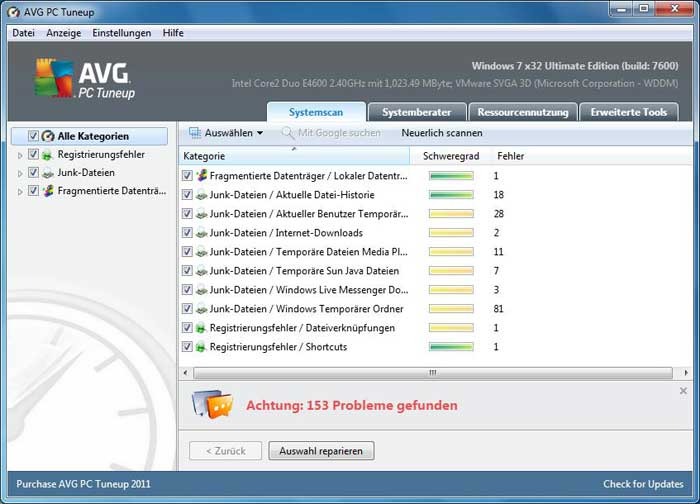Expand the Junk-Dateien tree node
The height and width of the screenshot is (504, 700).
click(x=20, y=174)
